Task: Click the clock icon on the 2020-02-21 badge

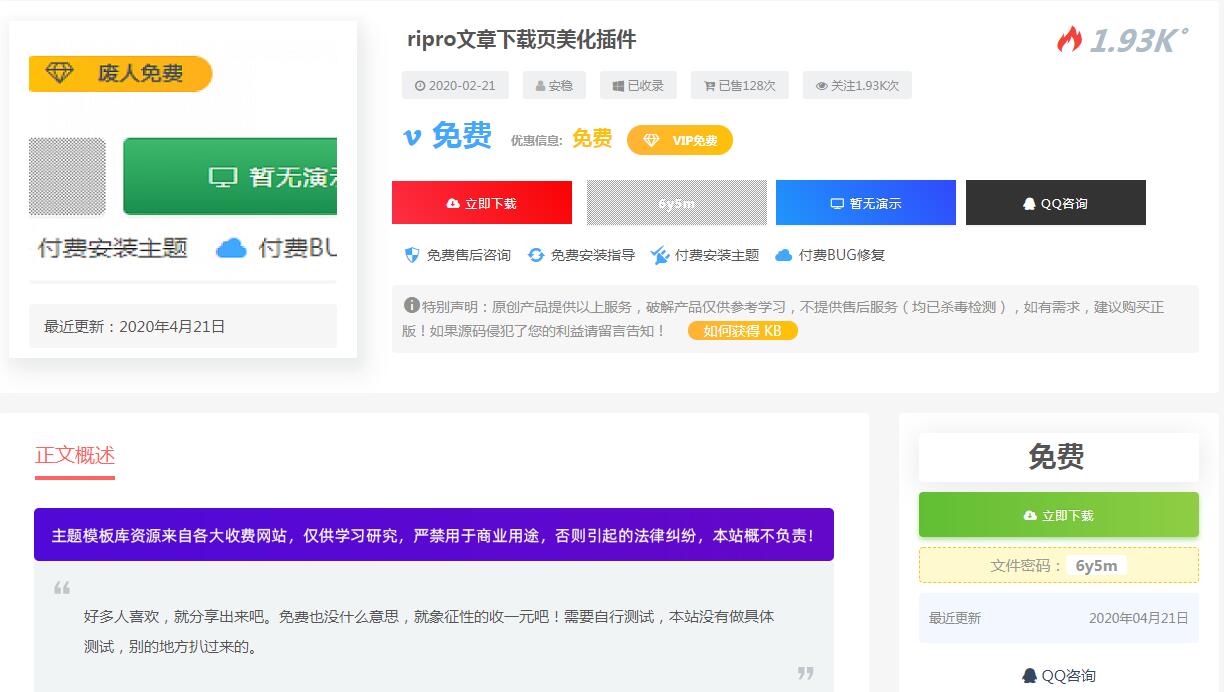Action: (420, 85)
